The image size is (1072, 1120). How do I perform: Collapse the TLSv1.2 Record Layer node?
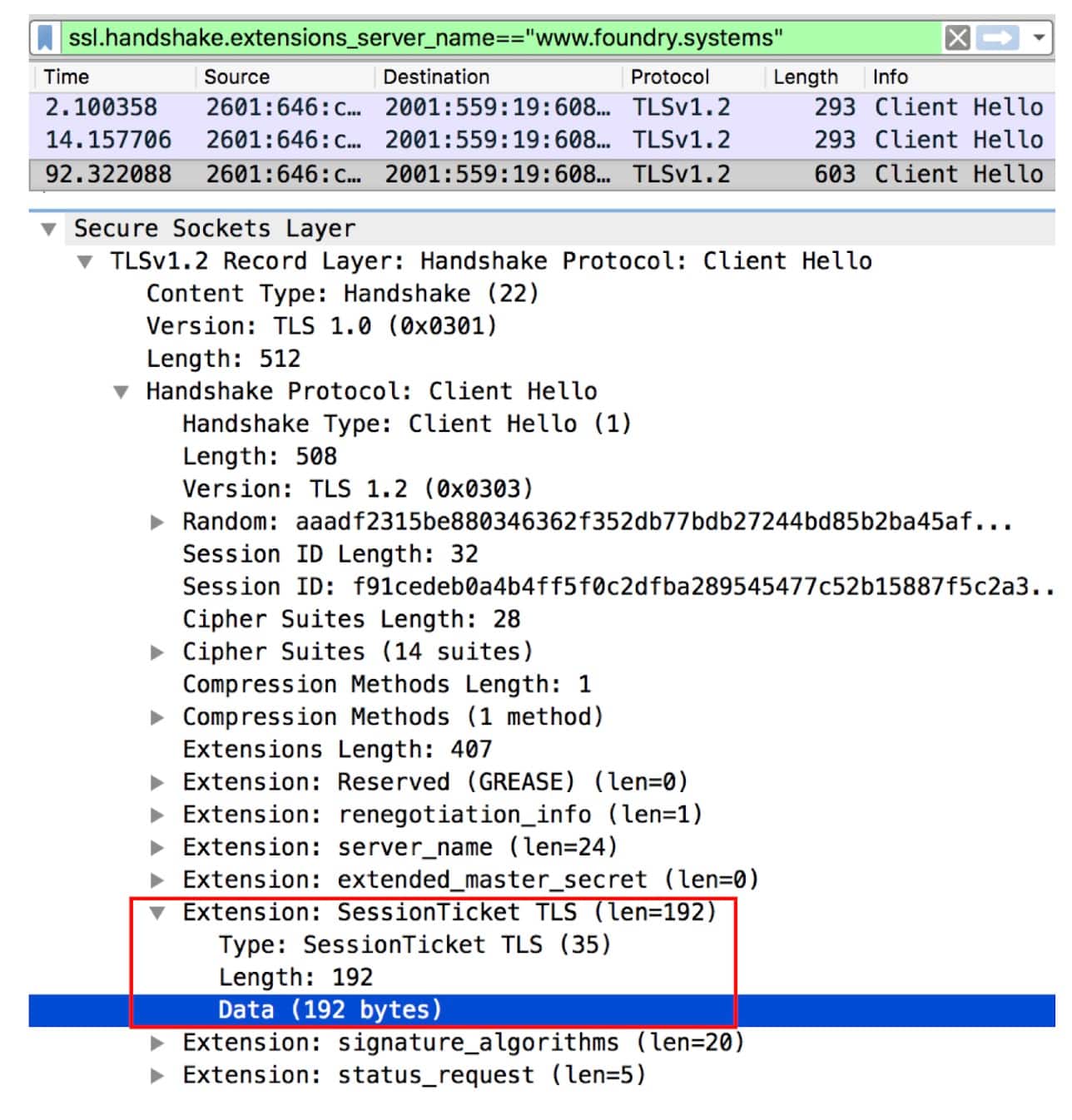point(85,261)
